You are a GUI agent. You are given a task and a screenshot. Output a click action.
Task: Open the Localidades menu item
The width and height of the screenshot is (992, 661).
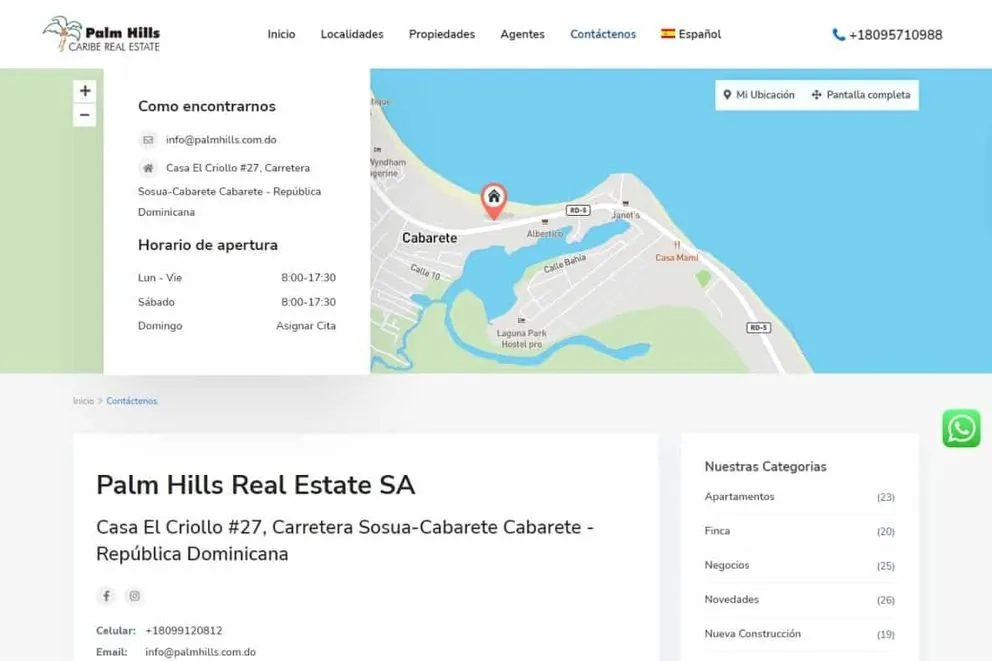pos(352,34)
